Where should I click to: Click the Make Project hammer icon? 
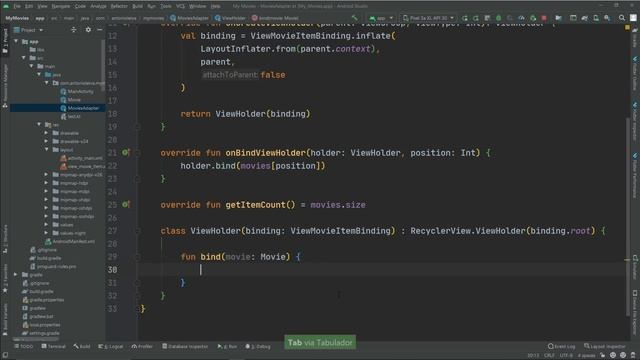coord(354,18)
